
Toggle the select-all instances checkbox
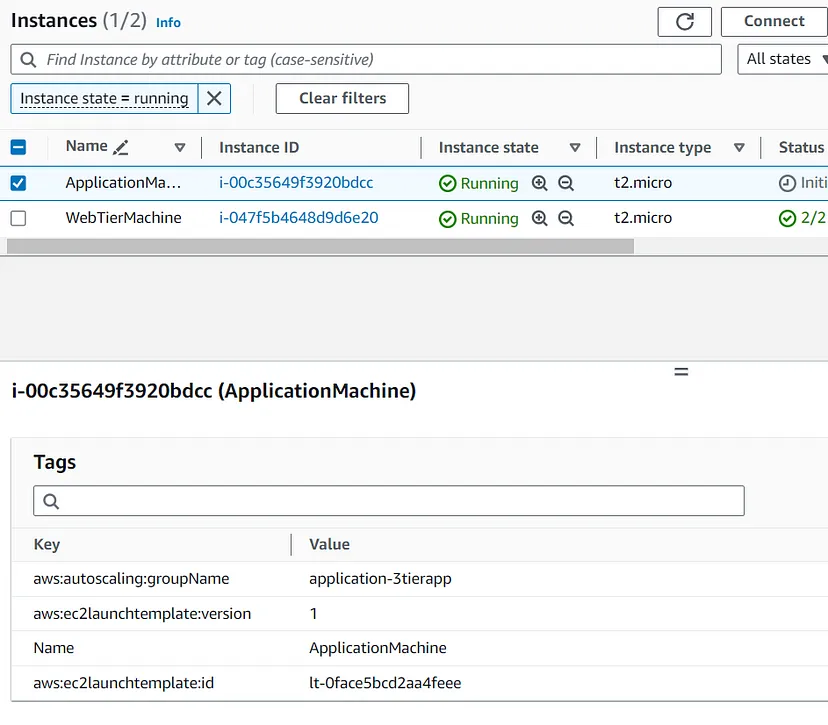(x=18, y=147)
